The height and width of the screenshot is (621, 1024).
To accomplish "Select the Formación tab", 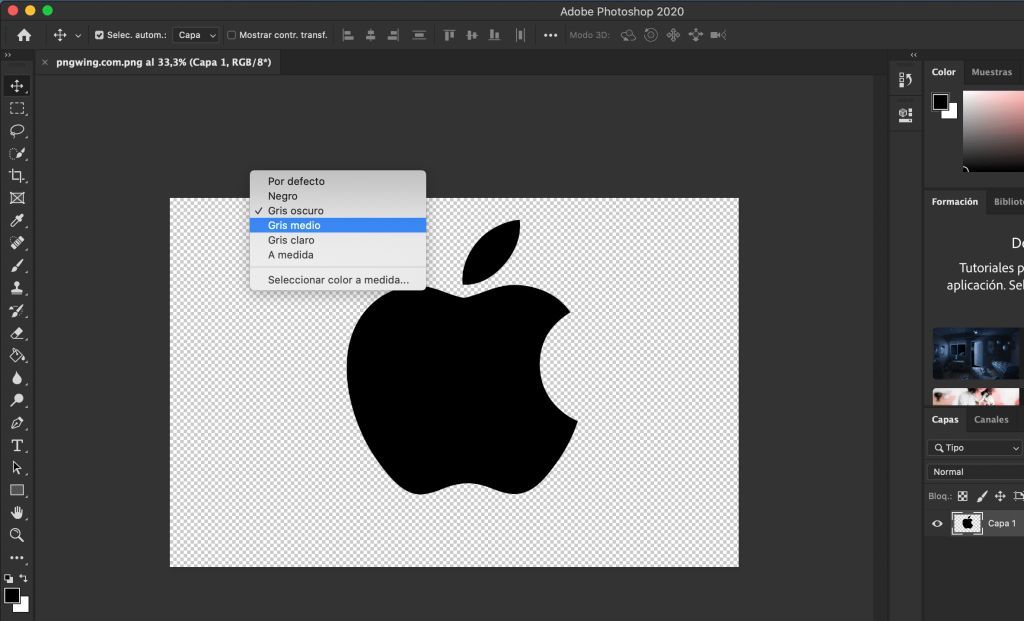I will point(954,202).
